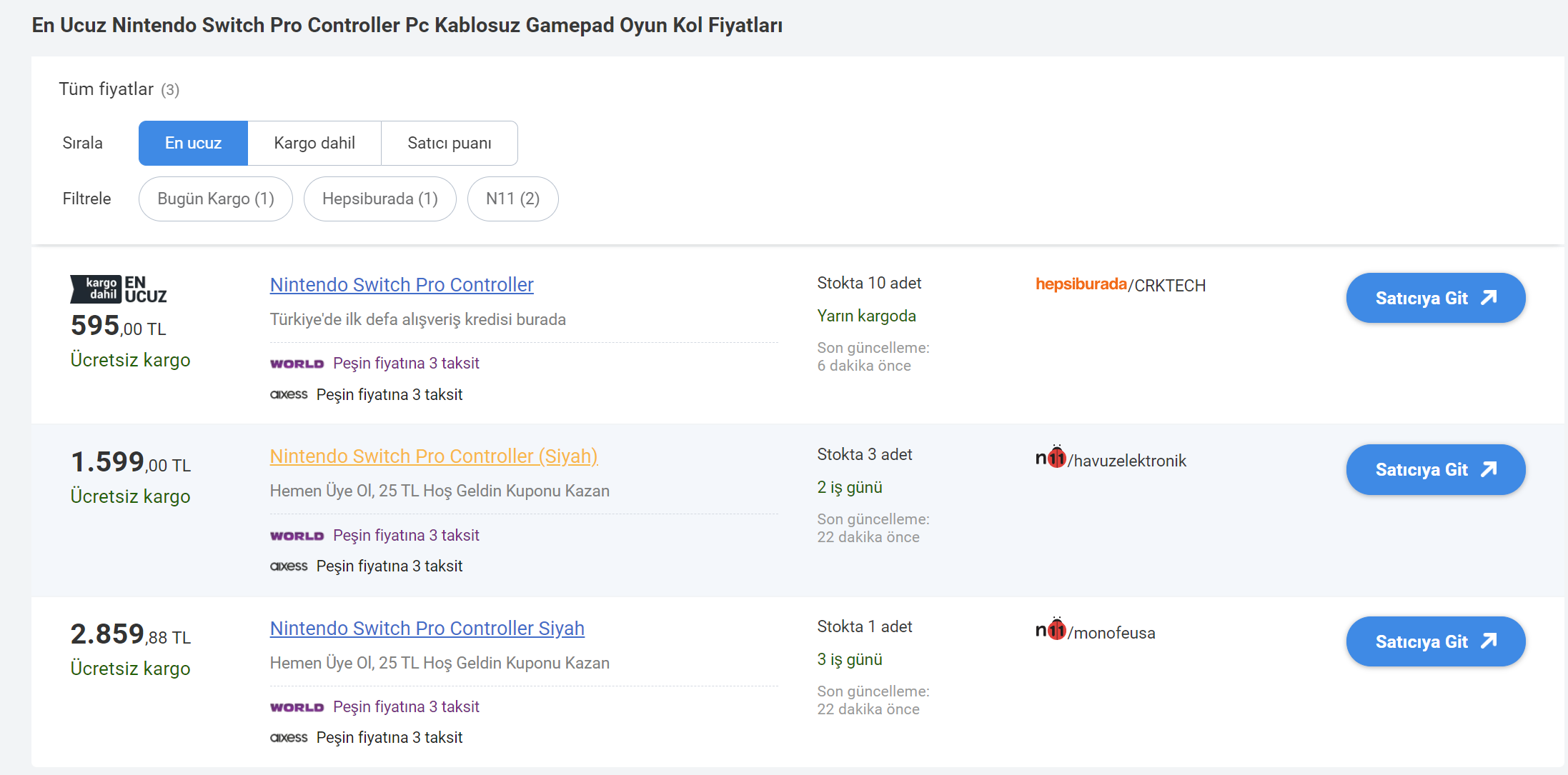Click Axess card logo in the 595 TL offer

click(289, 394)
